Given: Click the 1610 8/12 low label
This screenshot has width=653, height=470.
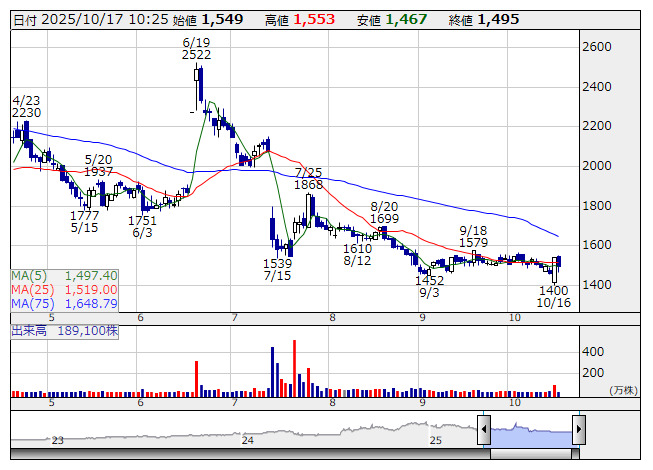Looking at the screenshot, I should tap(357, 254).
